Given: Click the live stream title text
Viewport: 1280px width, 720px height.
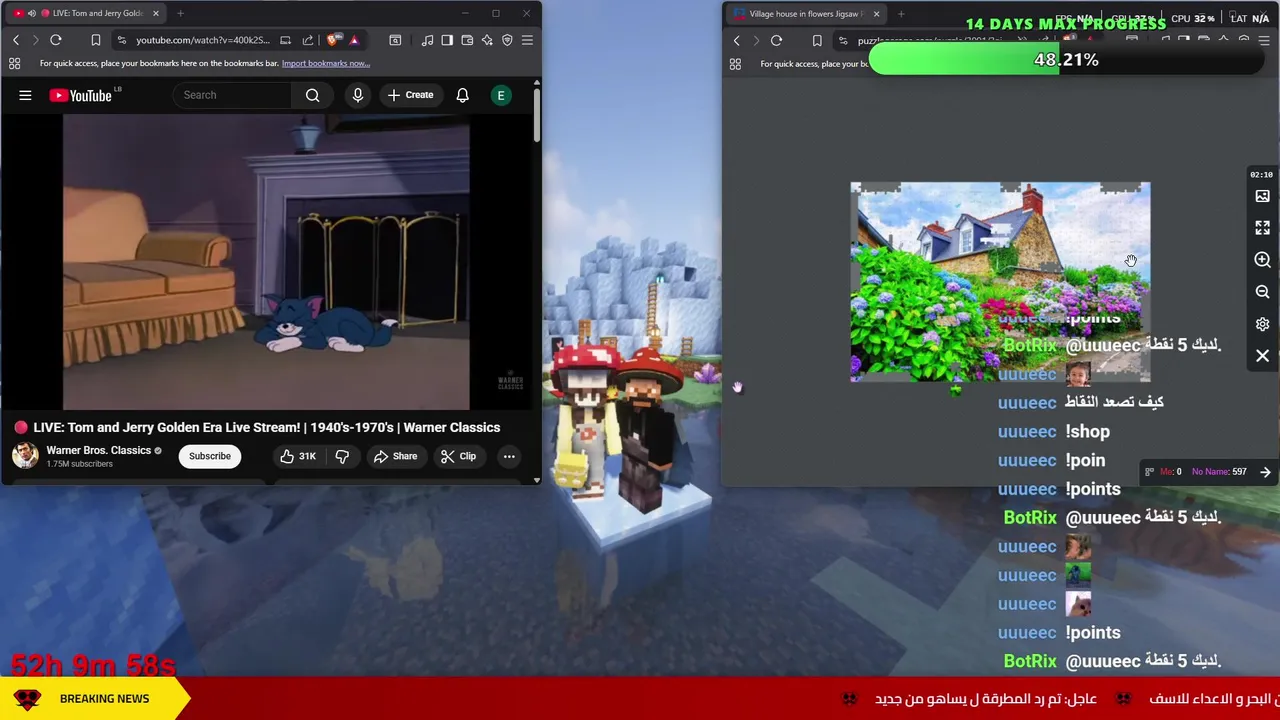Looking at the screenshot, I should pos(267,427).
